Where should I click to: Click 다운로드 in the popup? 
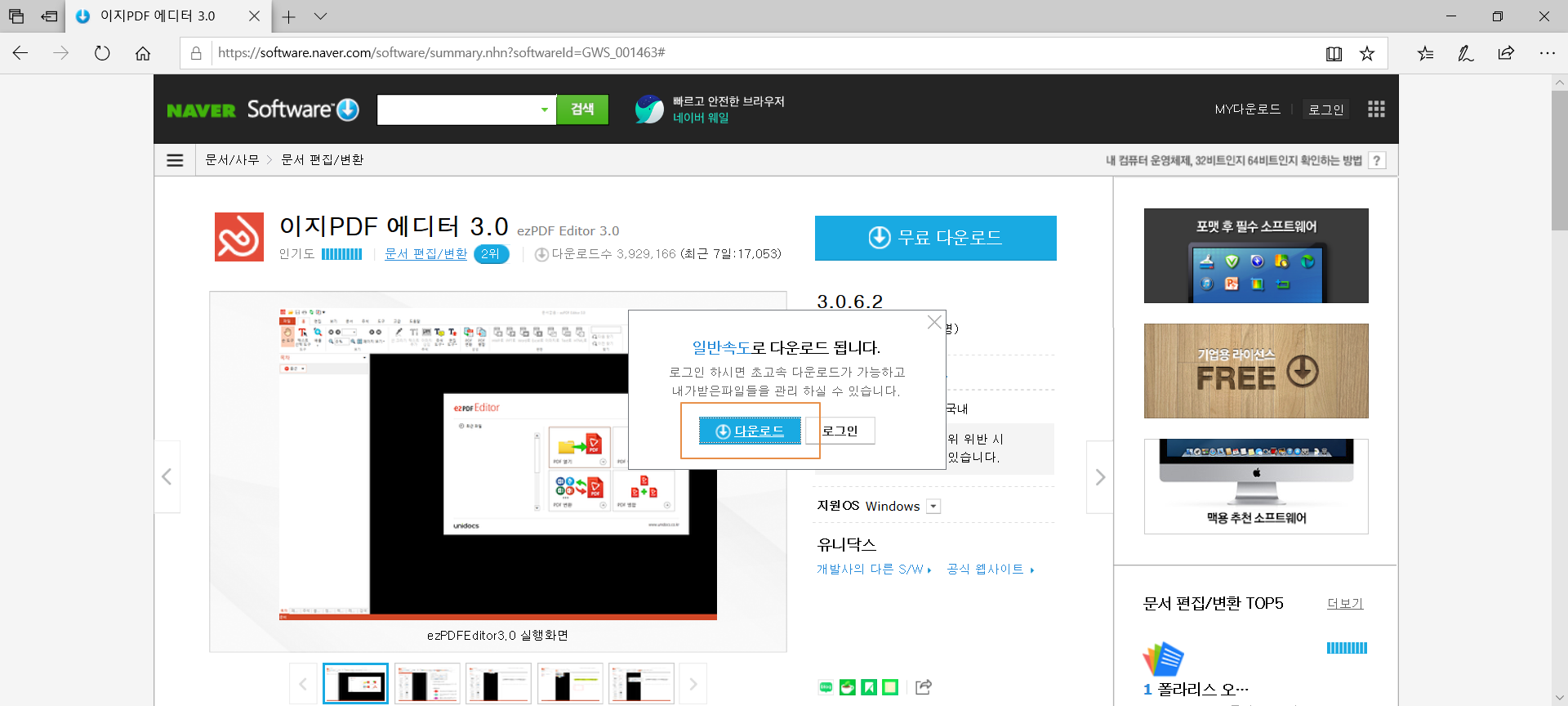click(750, 431)
